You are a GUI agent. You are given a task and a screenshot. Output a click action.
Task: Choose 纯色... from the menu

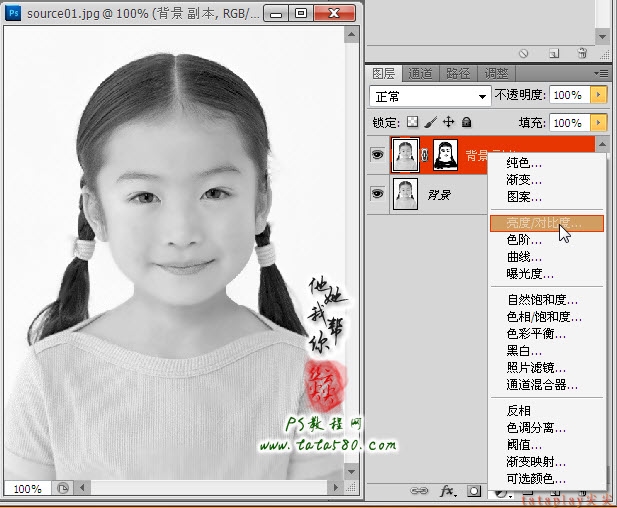(547, 163)
